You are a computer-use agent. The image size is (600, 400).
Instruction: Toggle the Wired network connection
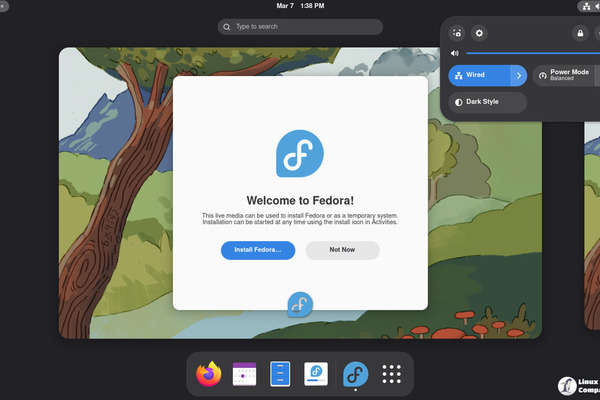(480, 75)
